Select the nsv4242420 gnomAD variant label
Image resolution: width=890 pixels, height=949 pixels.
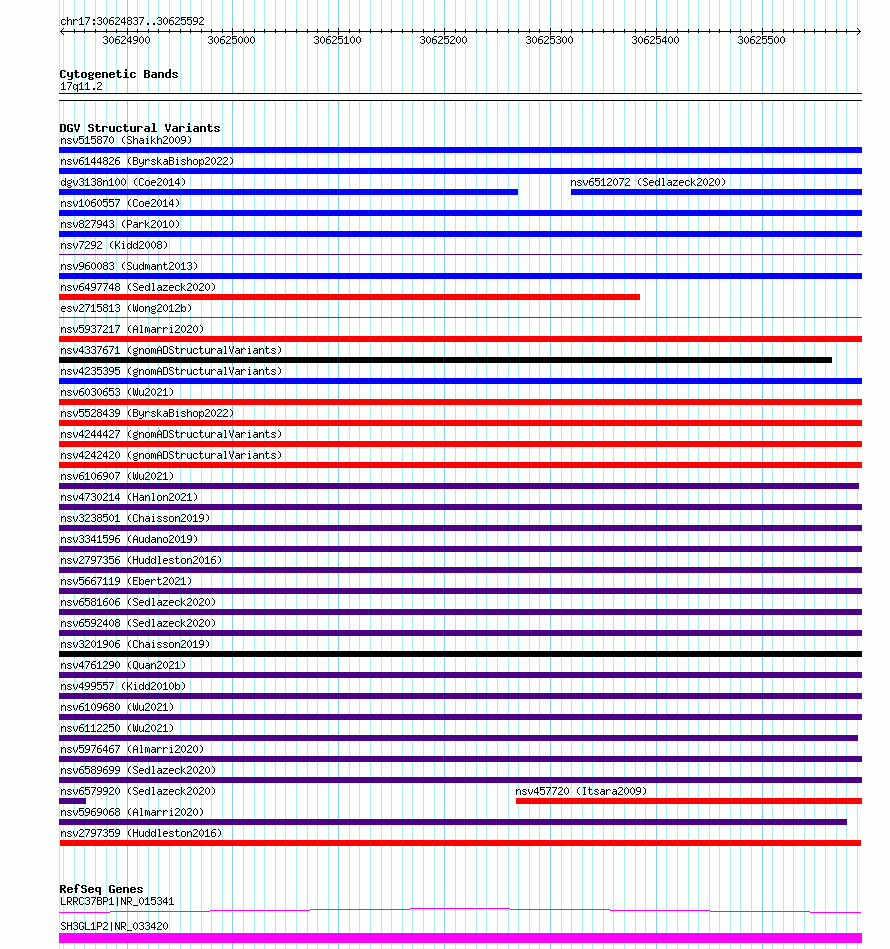[171, 455]
